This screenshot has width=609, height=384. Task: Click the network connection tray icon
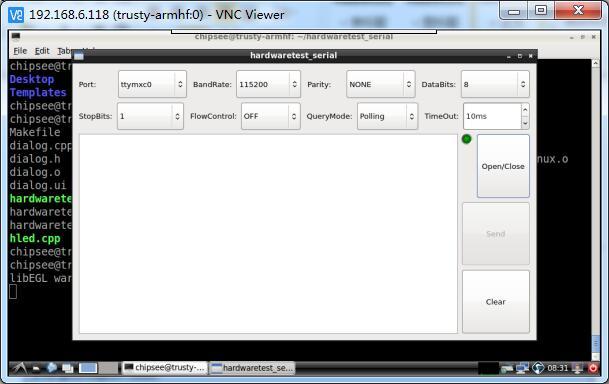[522, 368]
